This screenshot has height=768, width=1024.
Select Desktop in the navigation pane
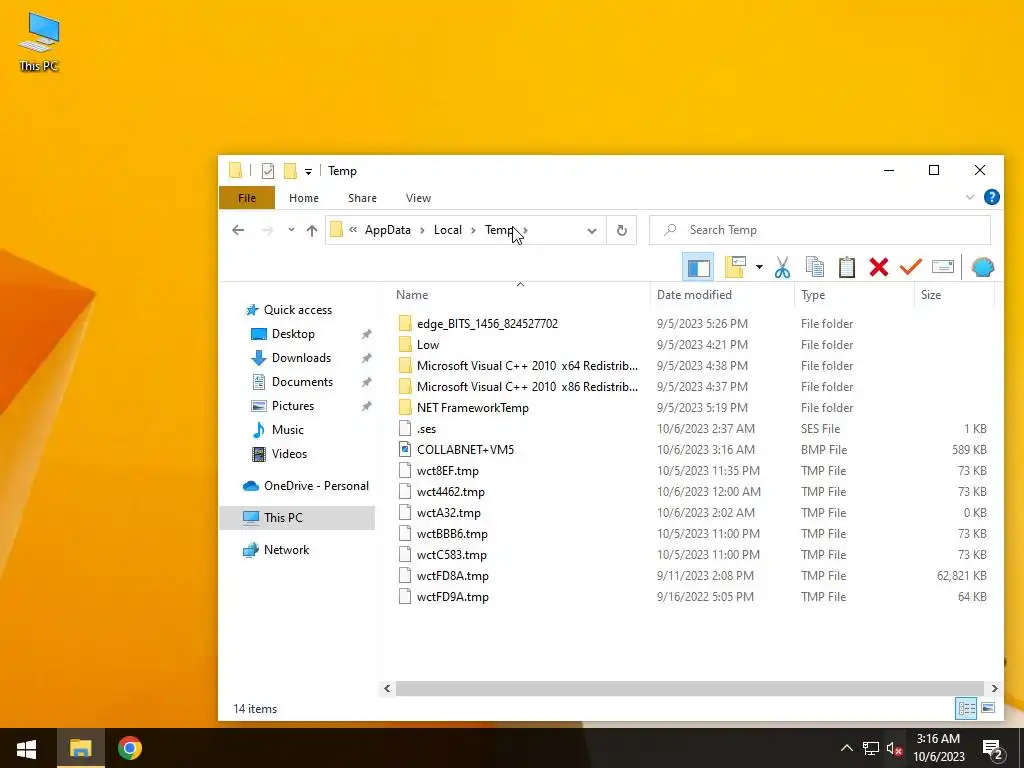click(x=293, y=334)
